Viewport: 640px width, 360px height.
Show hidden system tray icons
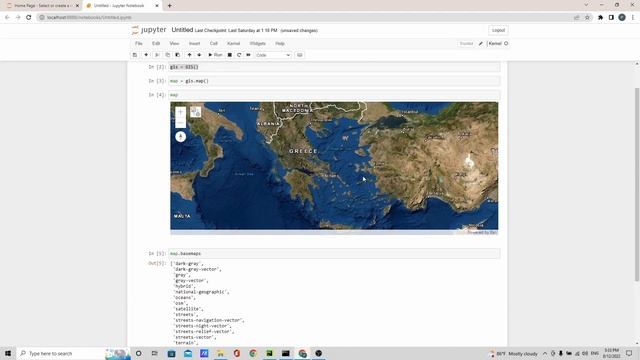pos(545,353)
